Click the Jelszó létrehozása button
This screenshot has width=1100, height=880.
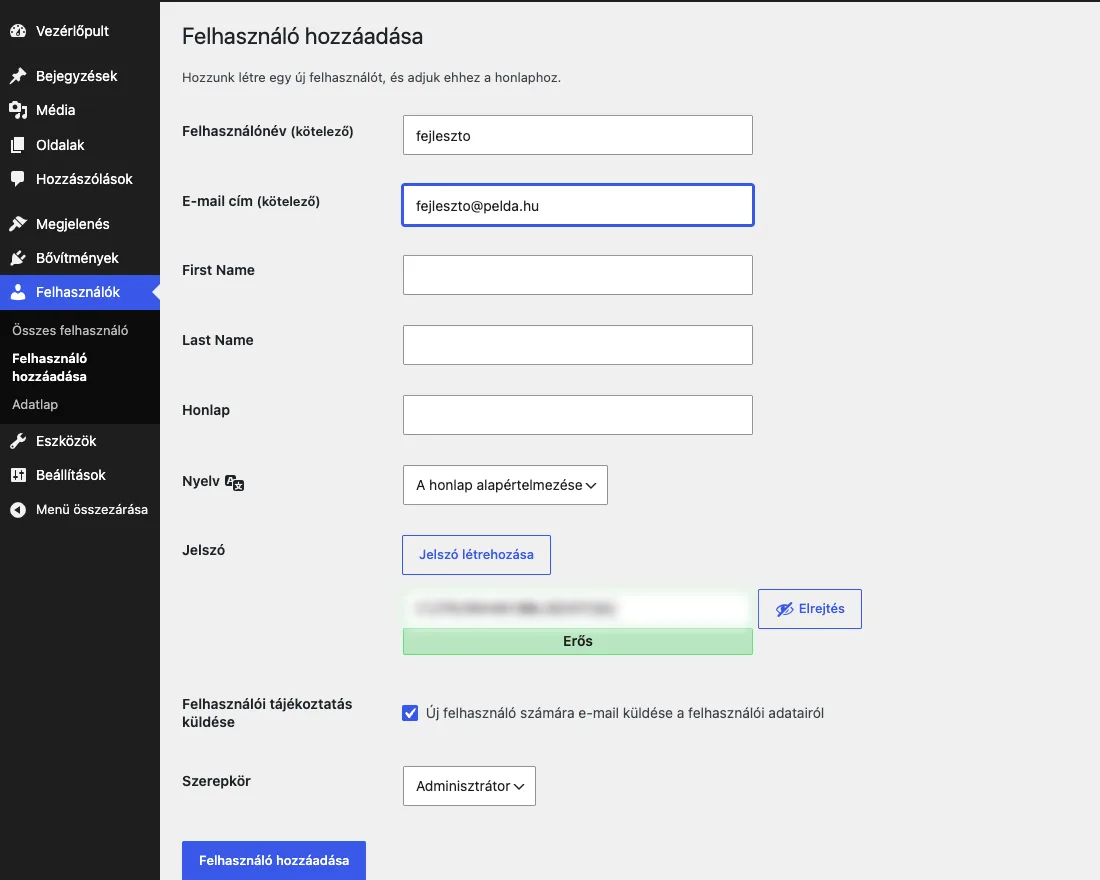click(476, 555)
